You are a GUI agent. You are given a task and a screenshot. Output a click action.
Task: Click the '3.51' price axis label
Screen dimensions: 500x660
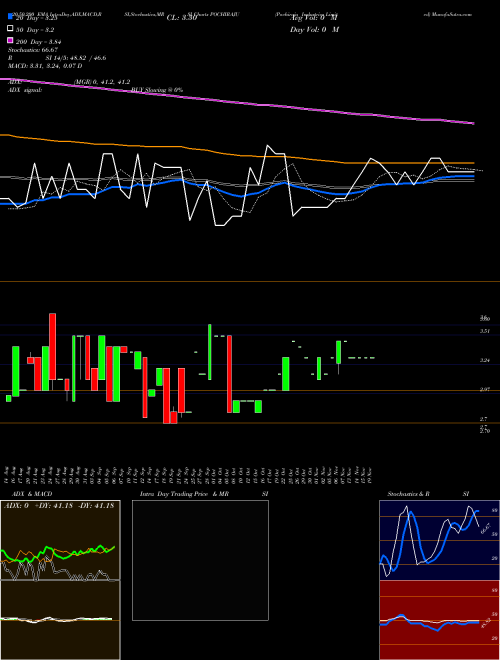click(x=485, y=331)
